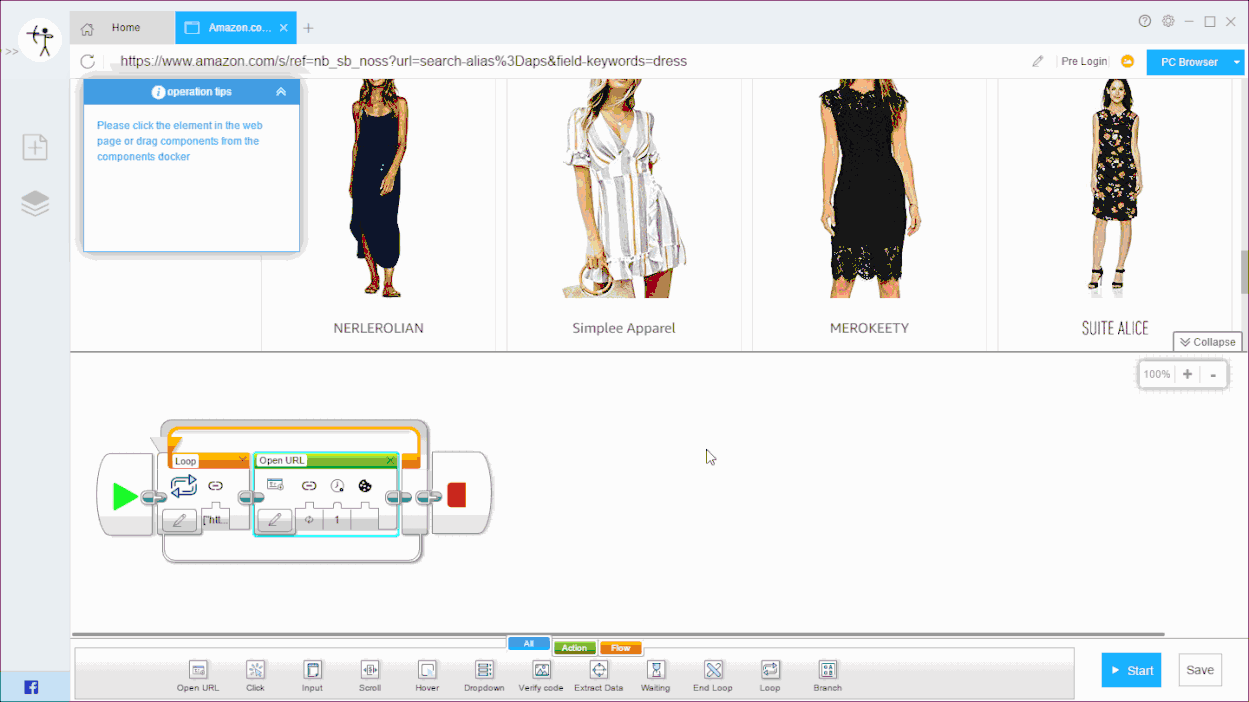This screenshot has width=1249, height=702.
Task: Click the MEROKEETY brand name
Action: tap(869, 328)
